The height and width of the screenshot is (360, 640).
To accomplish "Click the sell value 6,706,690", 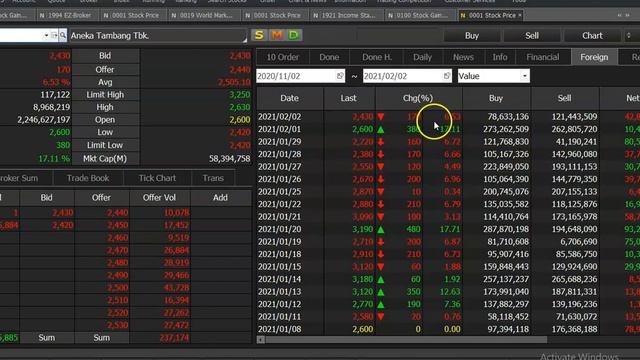I will click(578, 242).
